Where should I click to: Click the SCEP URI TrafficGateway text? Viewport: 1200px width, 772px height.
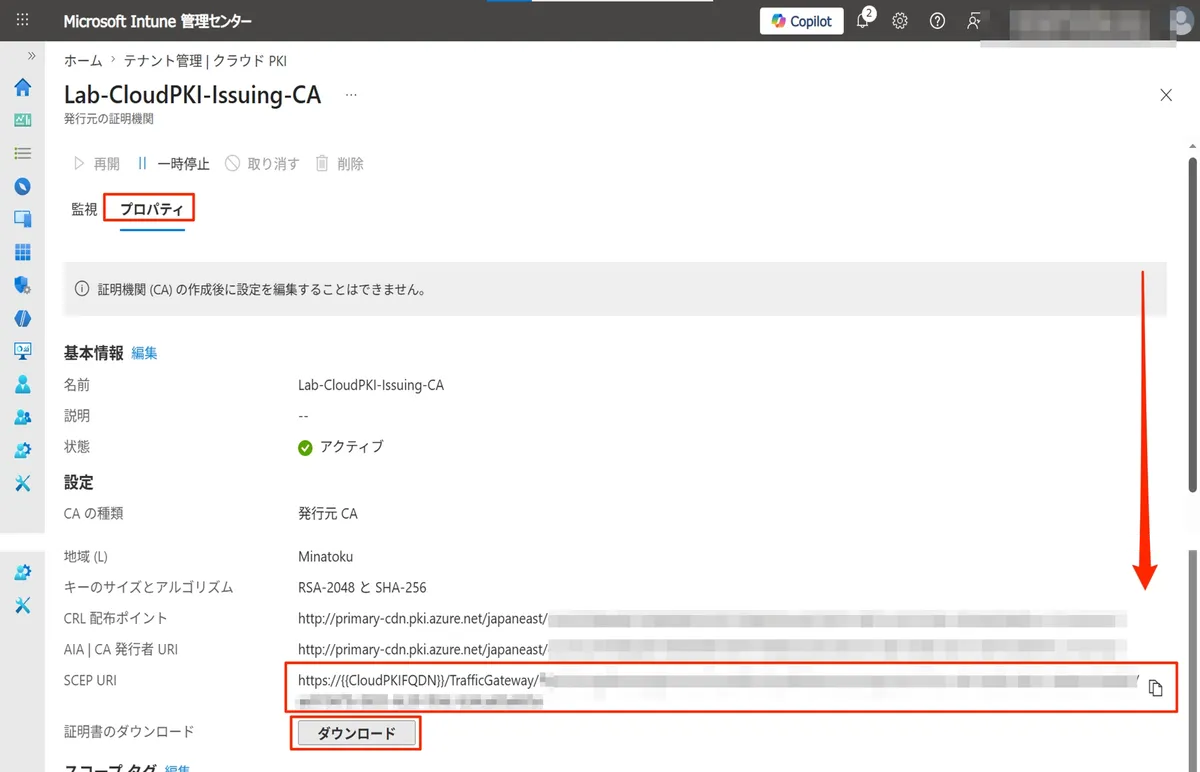pos(418,680)
